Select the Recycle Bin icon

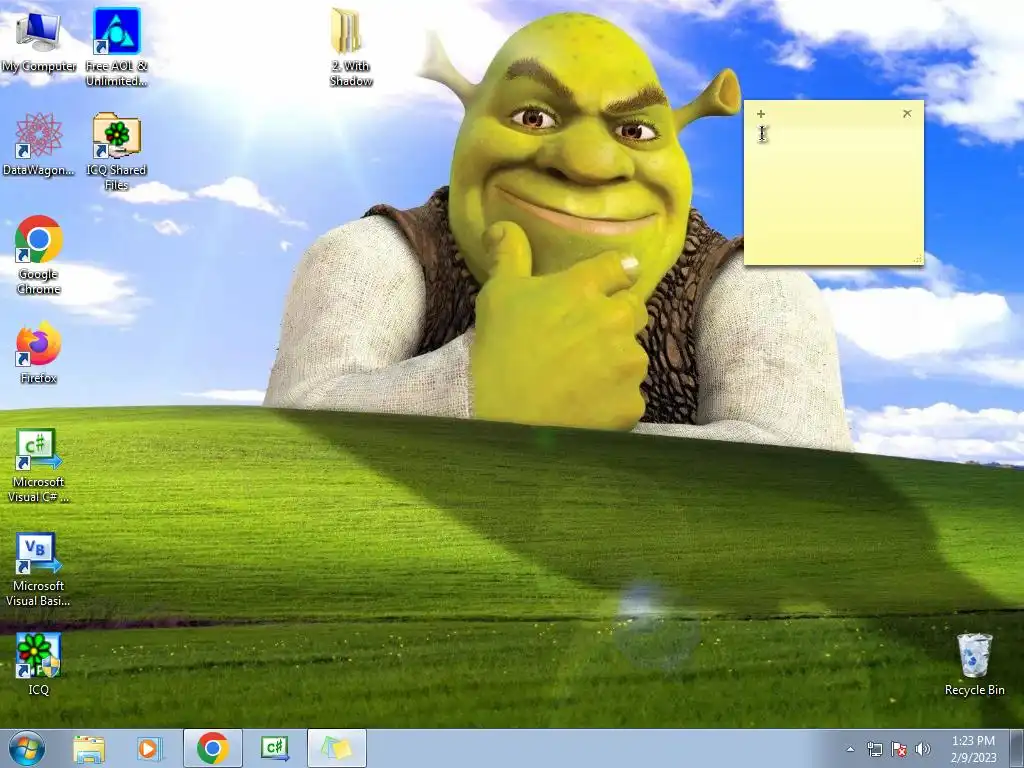click(974, 664)
